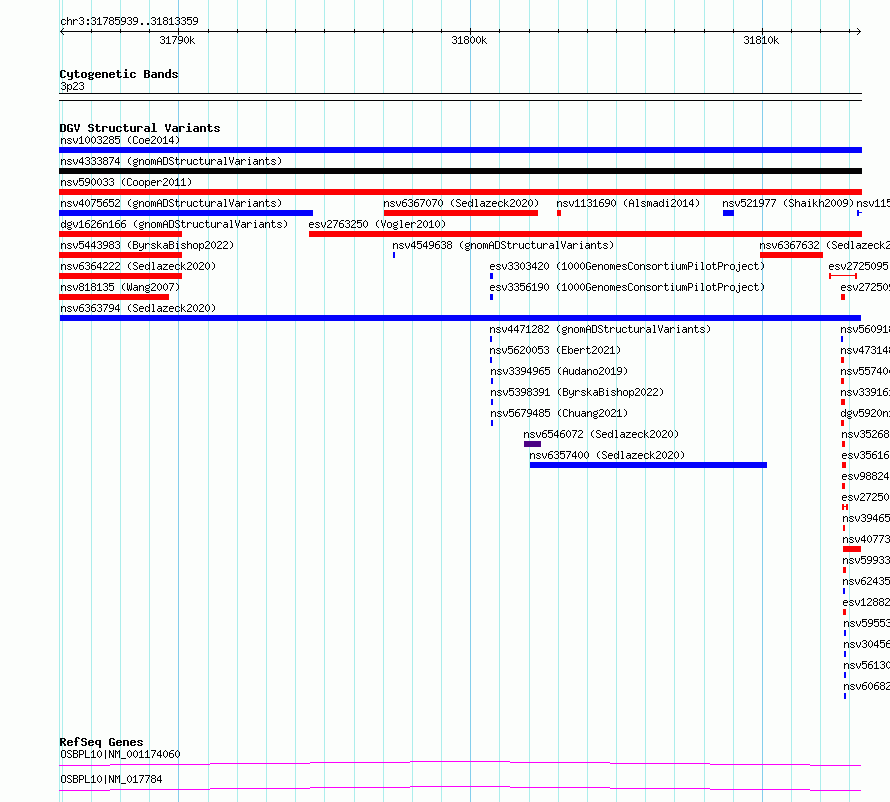The width and height of the screenshot is (890, 802).
Task: Click the left arrowhead of the coordinate ruler
Action: point(62,32)
